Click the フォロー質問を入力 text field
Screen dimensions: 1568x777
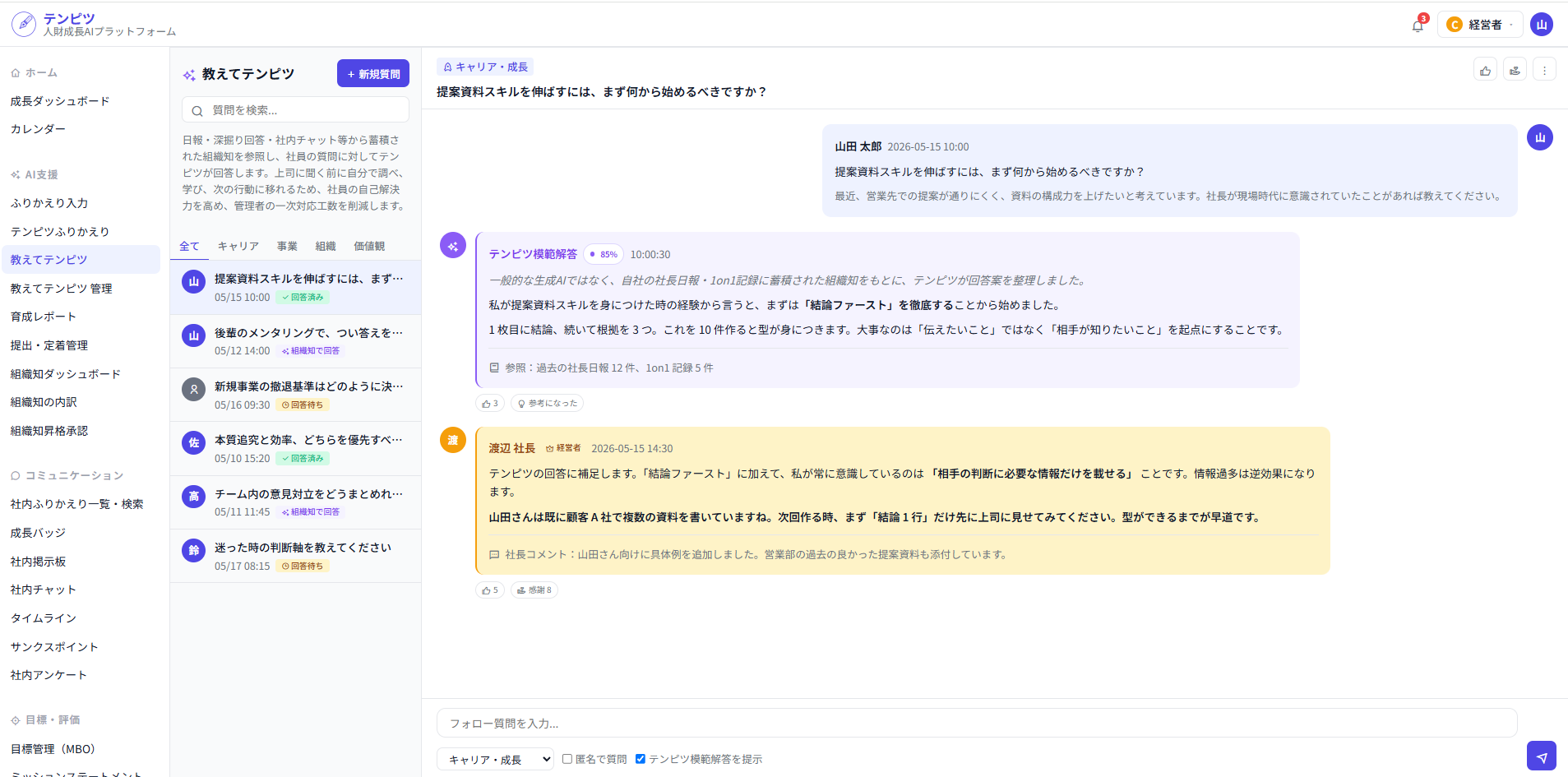click(x=977, y=724)
